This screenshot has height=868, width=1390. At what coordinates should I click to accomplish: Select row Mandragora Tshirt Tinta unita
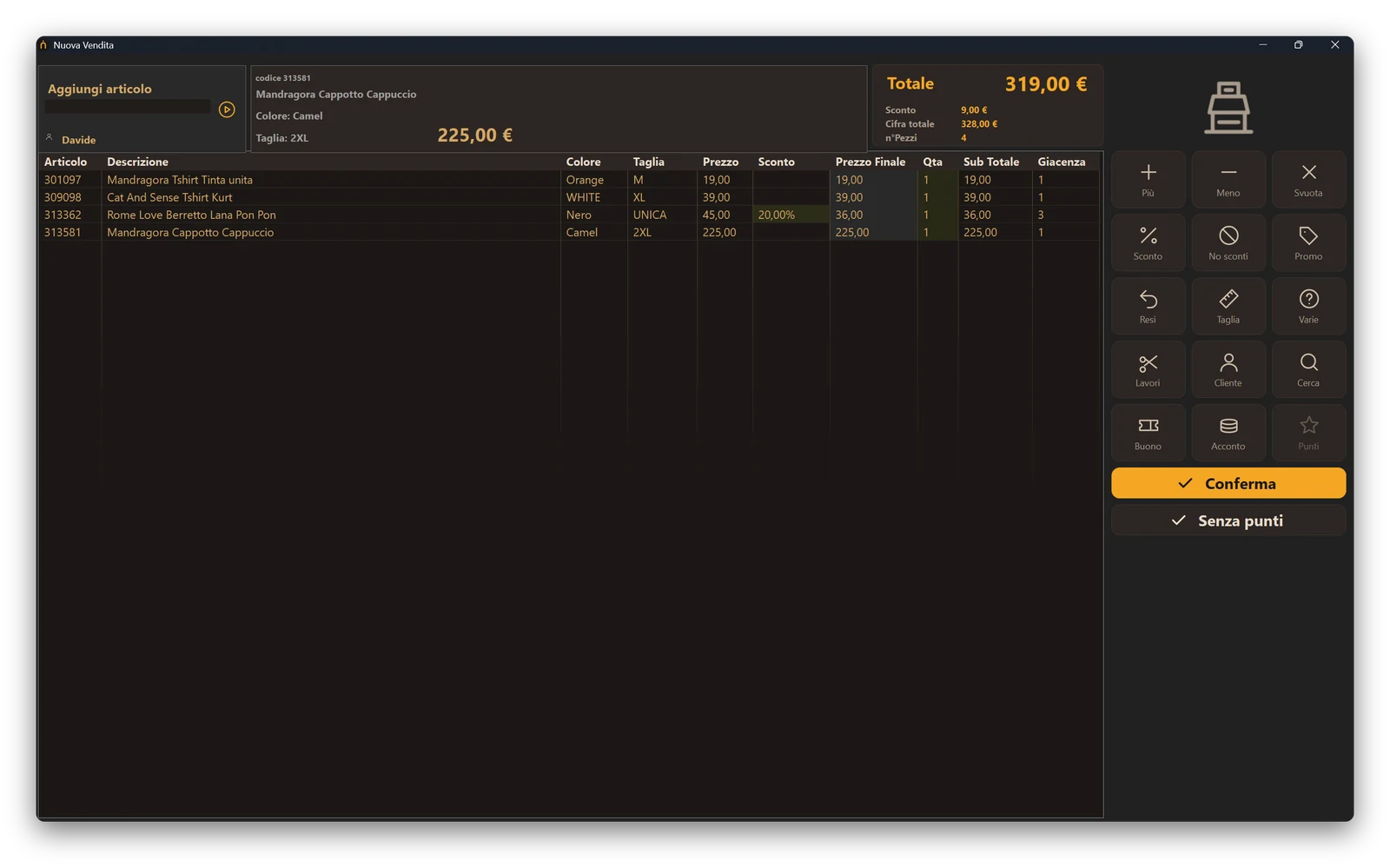(570, 180)
